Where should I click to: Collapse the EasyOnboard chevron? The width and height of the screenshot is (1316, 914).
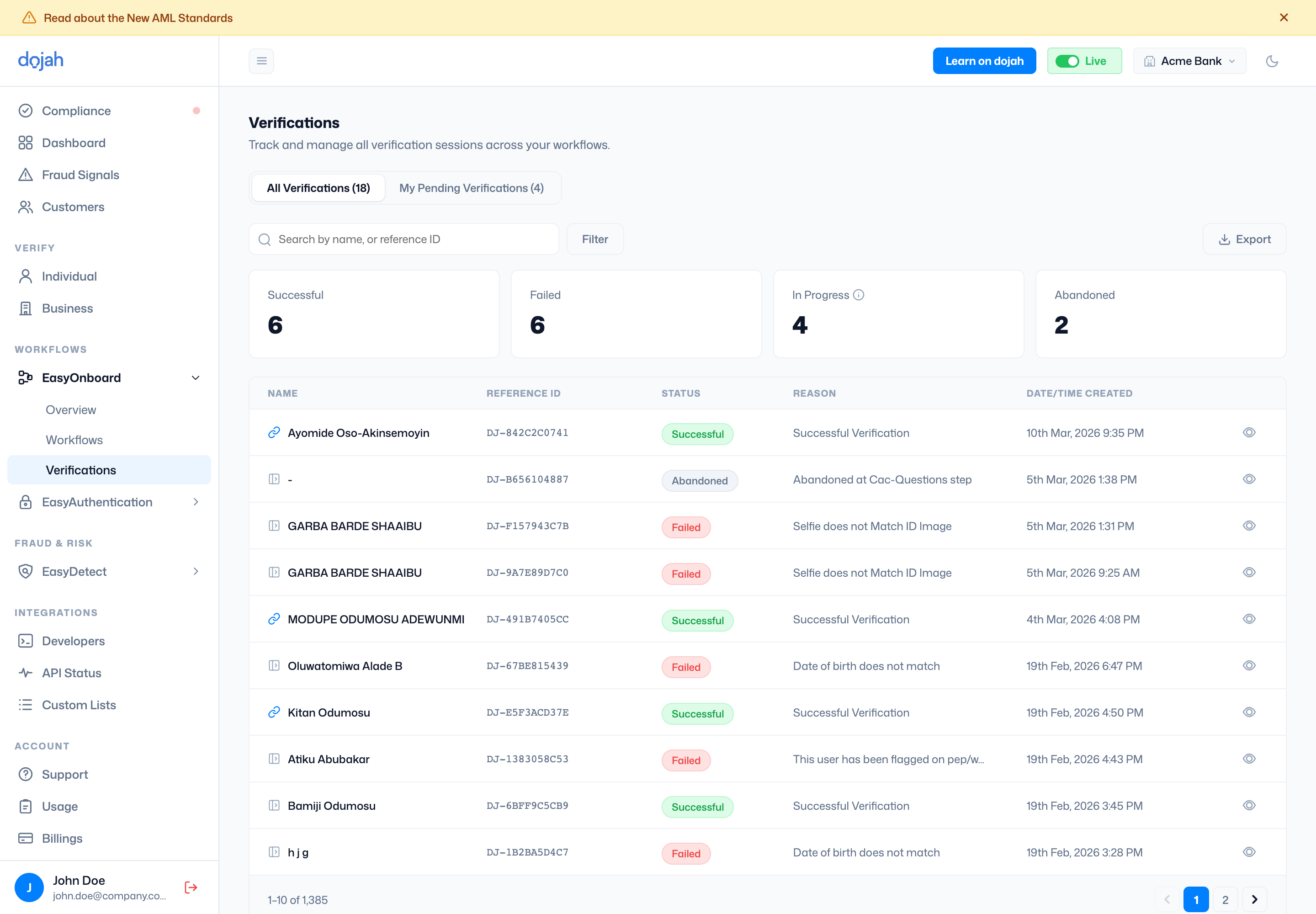pyautogui.click(x=195, y=378)
